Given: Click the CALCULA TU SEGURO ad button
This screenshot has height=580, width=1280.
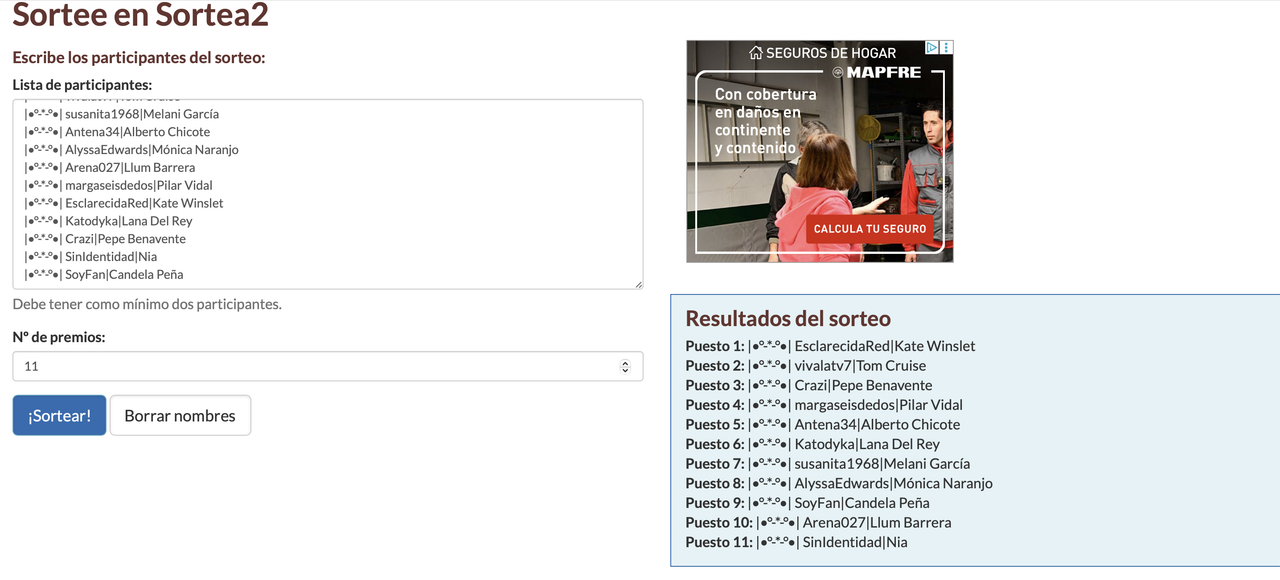Looking at the screenshot, I should click(870, 229).
